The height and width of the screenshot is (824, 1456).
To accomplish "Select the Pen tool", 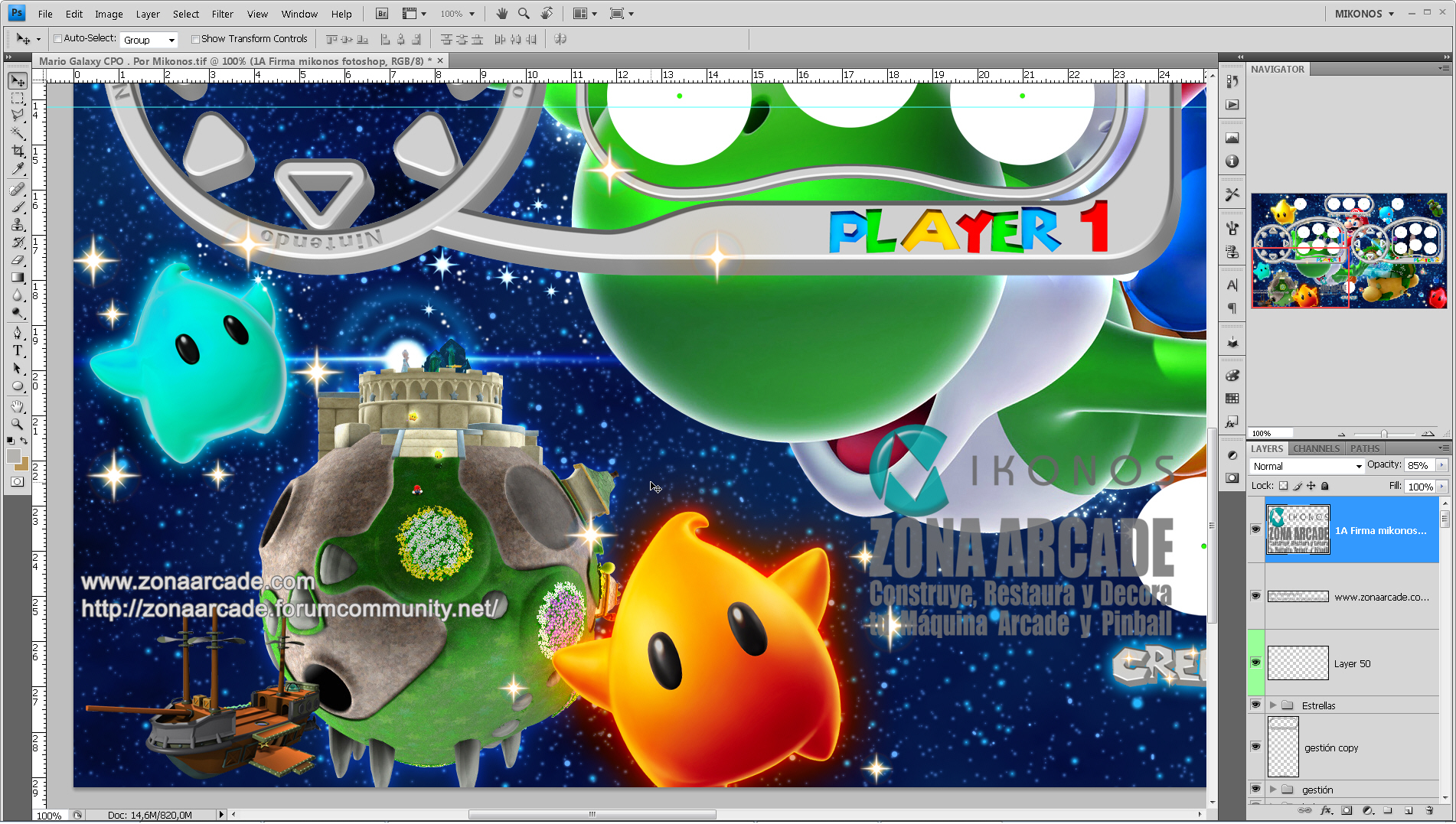I will (x=18, y=333).
